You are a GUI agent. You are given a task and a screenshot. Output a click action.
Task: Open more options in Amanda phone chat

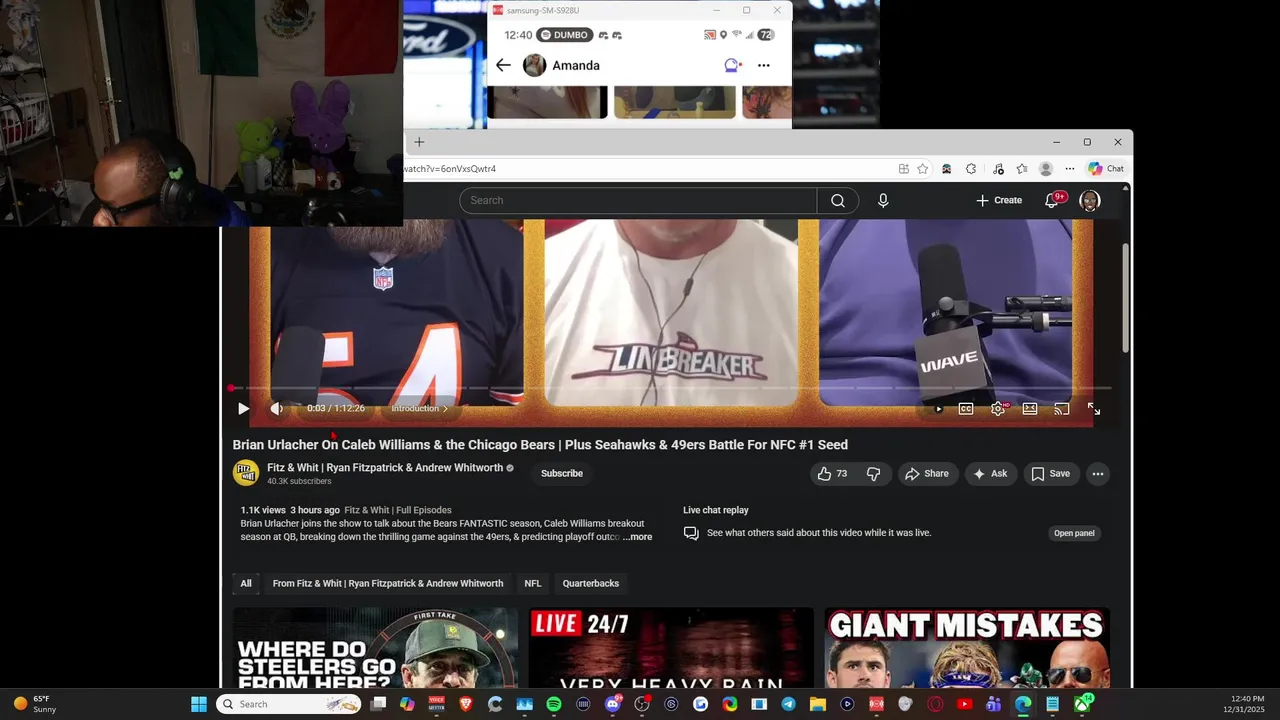(x=764, y=65)
